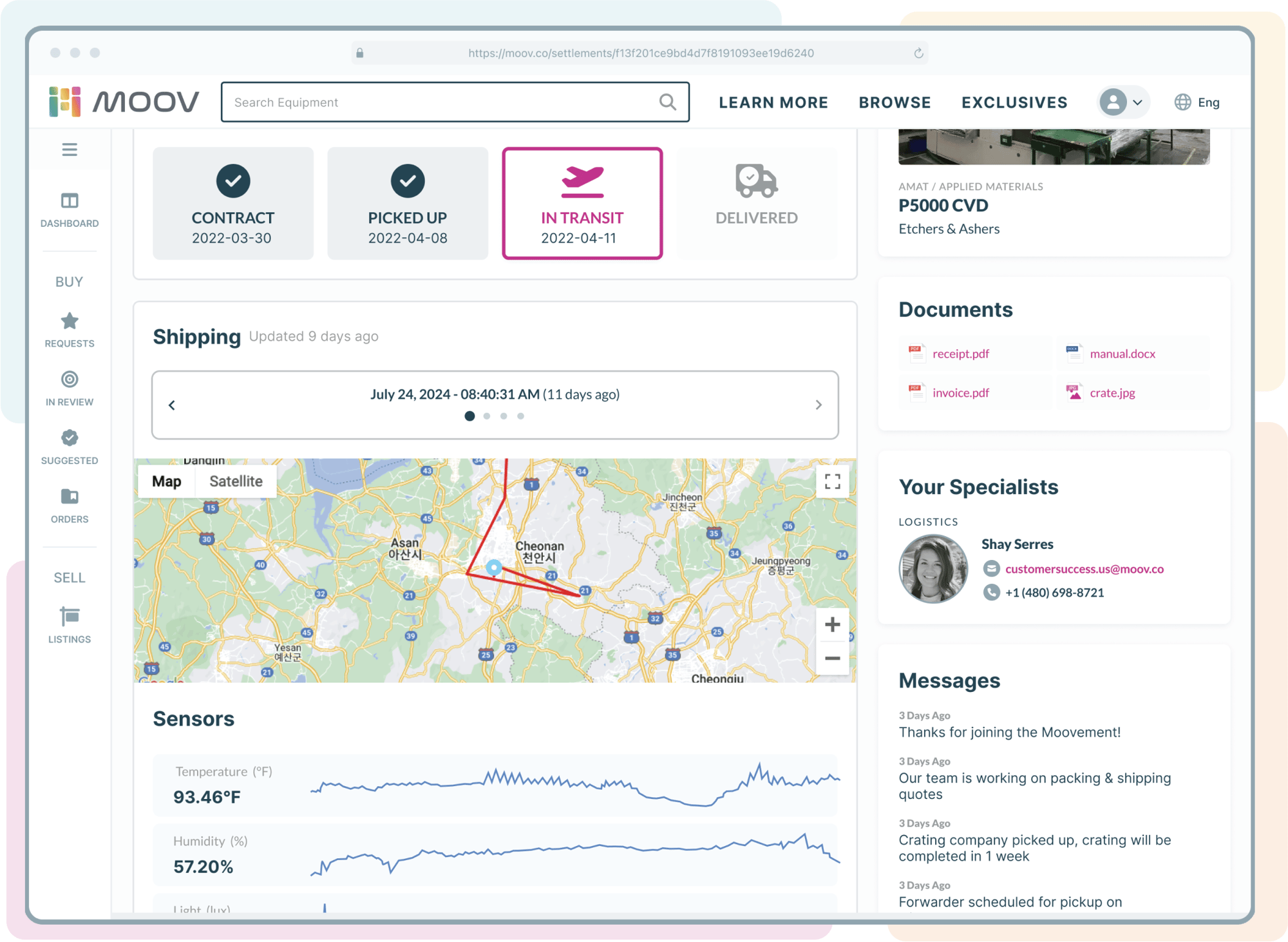
Task: Select first shipping update dot
Action: [469, 416]
